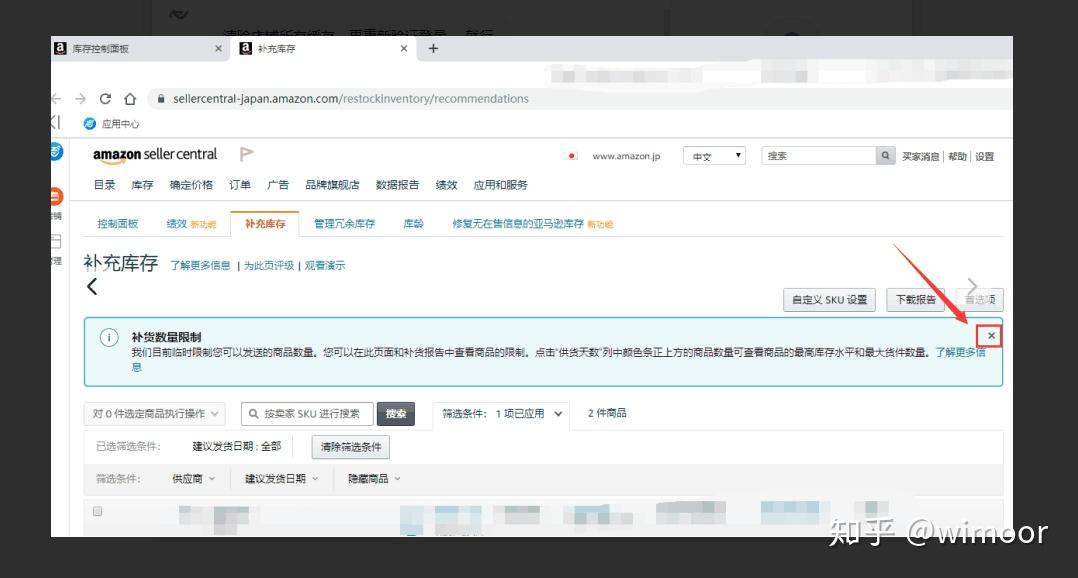The height and width of the screenshot is (578, 1078).
Task: Open 对 0 件选定商品执行操作 dropdown
Action: pos(155,414)
